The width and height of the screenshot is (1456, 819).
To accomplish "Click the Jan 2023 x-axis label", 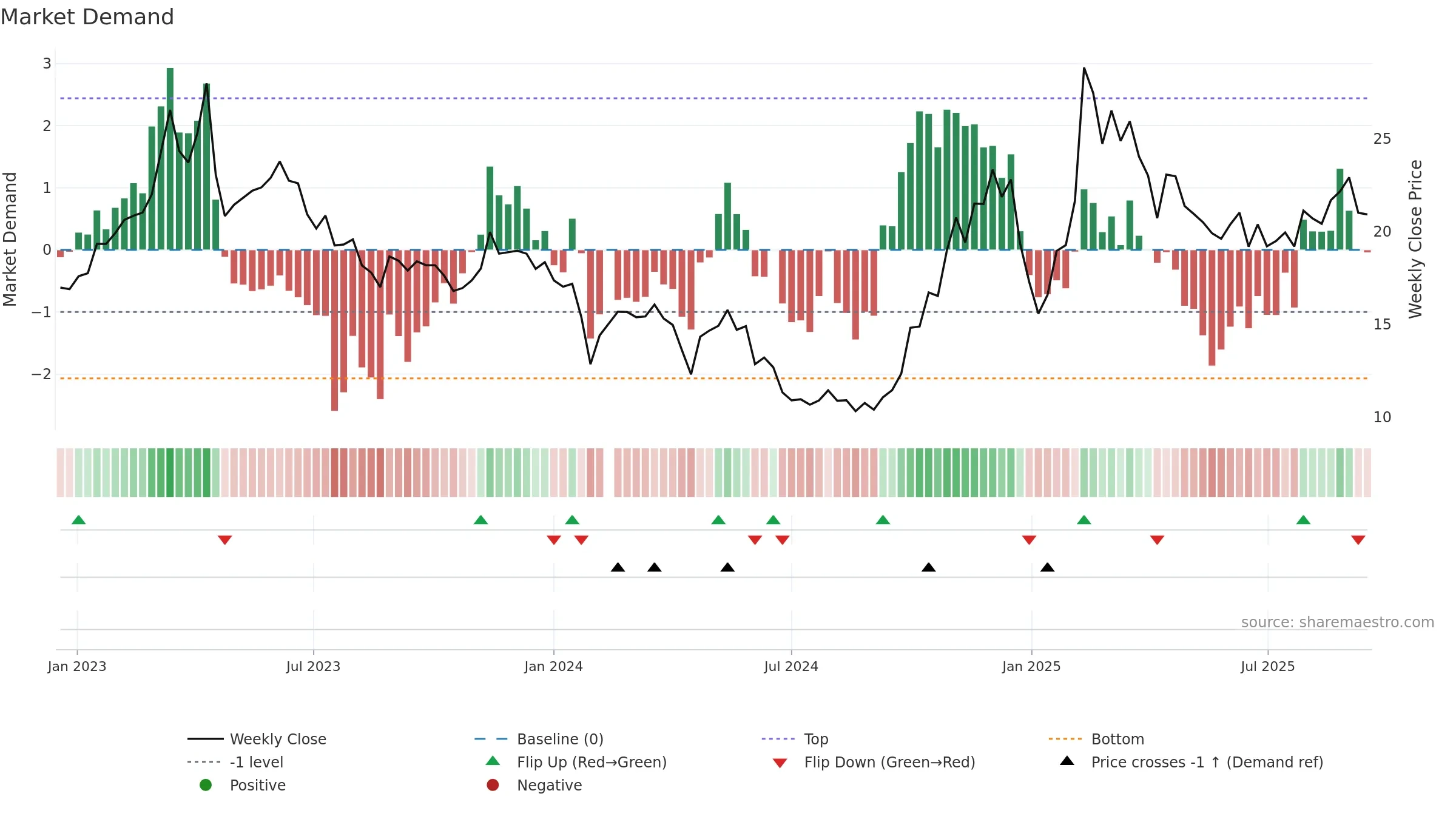I will pos(77,666).
